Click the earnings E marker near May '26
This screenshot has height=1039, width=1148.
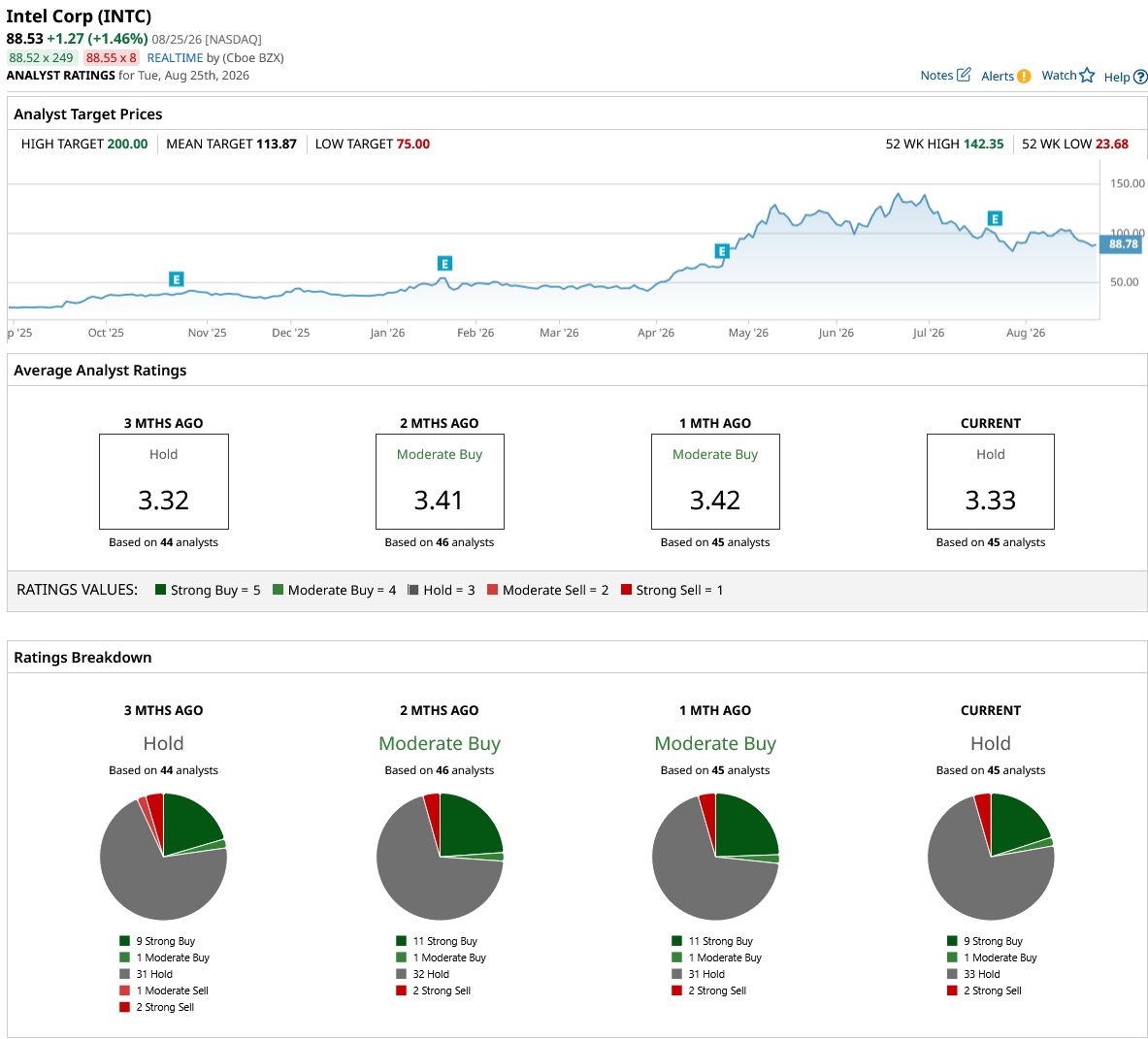click(722, 251)
